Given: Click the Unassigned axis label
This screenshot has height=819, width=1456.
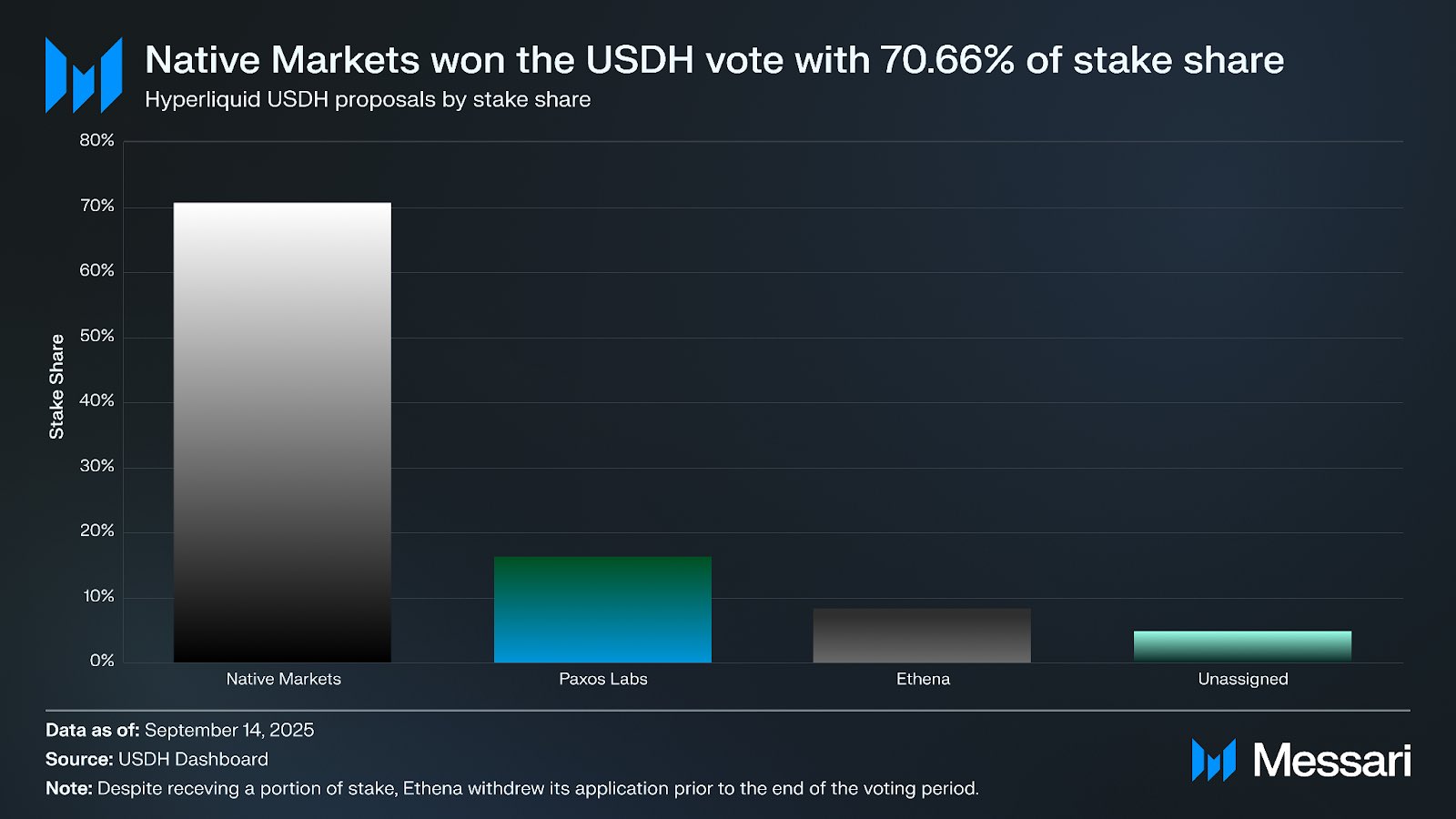Looking at the screenshot, I should (1242, 679).
